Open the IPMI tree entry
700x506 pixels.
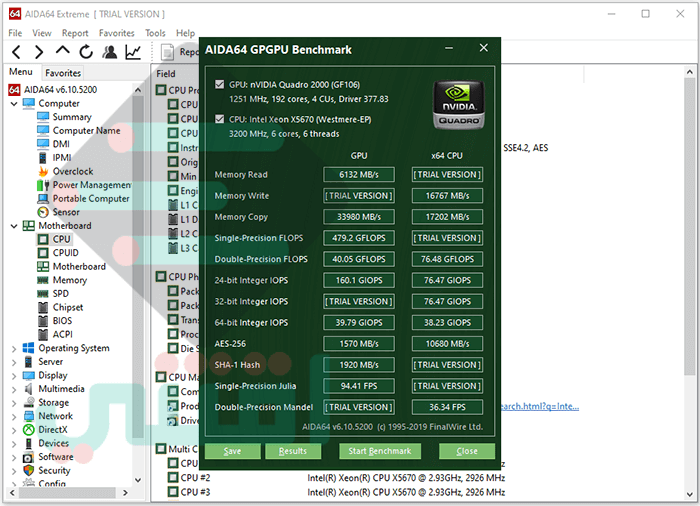tap(62, 158)
